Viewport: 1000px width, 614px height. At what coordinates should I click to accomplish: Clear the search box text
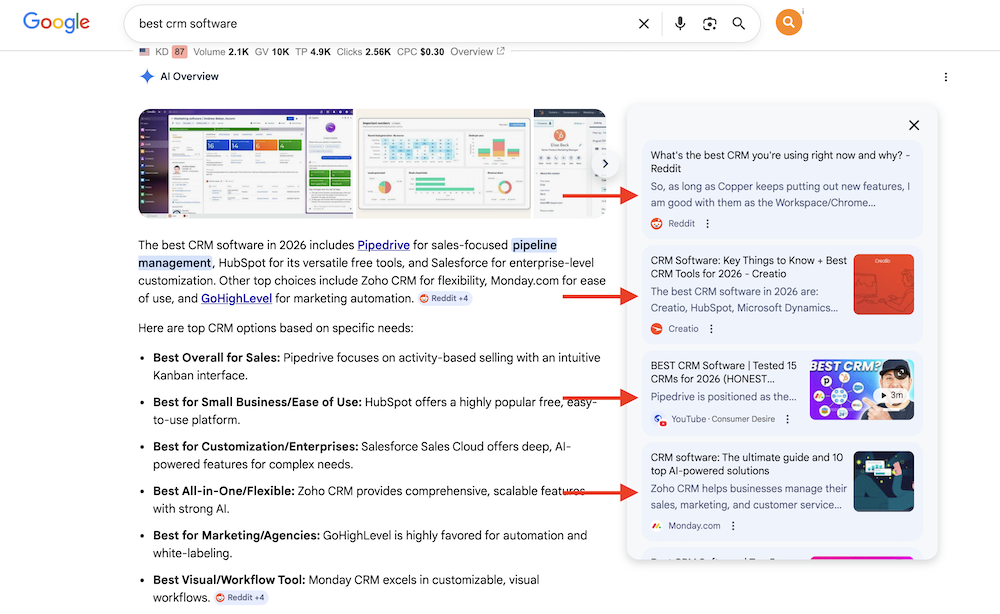[643, 24]
